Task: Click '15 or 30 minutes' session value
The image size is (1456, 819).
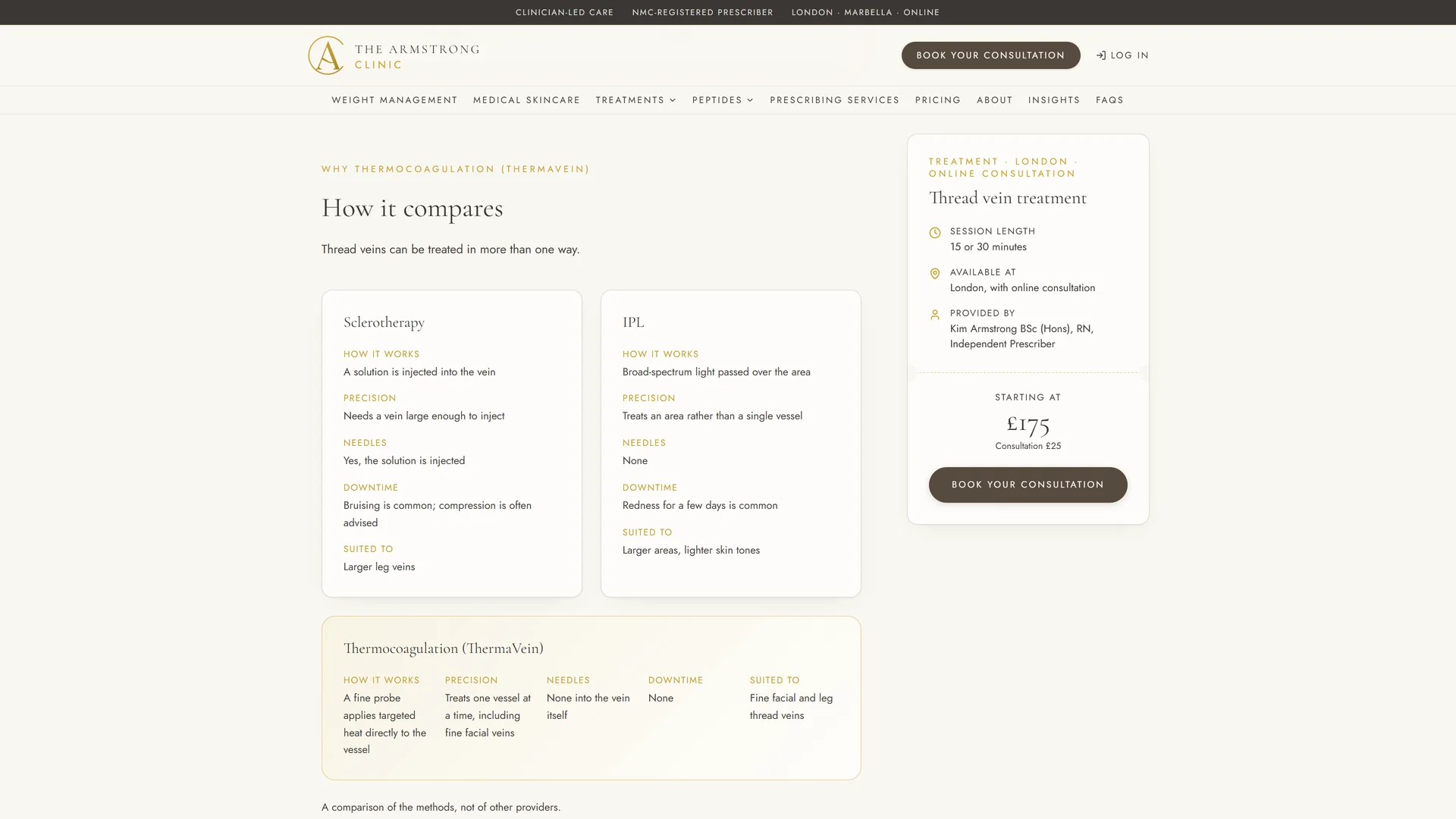Action: pos(988,247)
